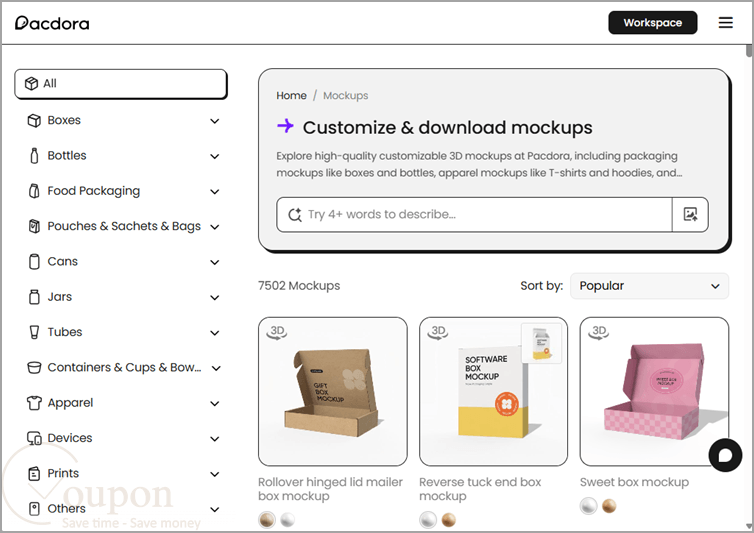Open Sweet box mockup title link

634,482
